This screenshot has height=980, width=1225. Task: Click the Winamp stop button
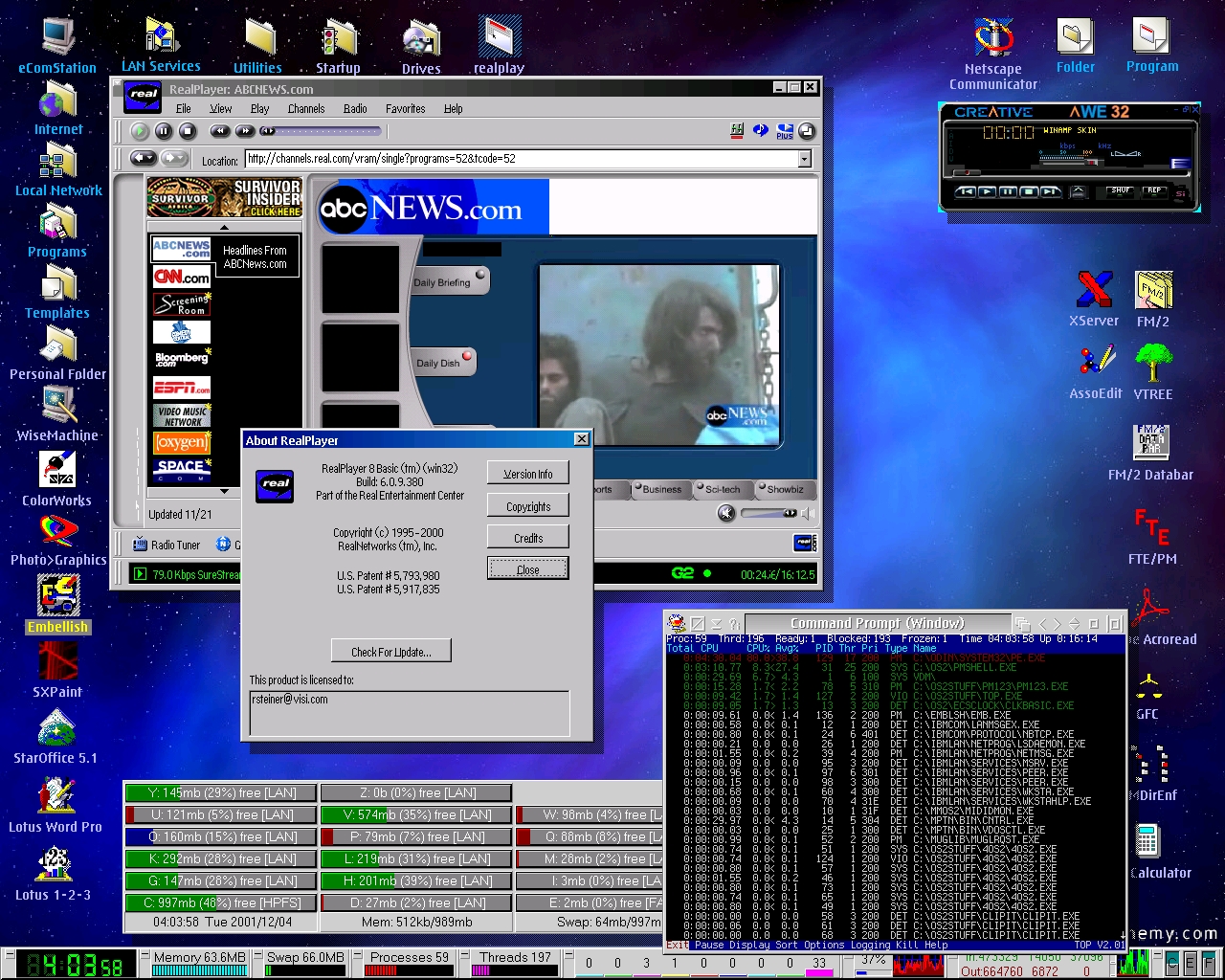coord(1030,191)
